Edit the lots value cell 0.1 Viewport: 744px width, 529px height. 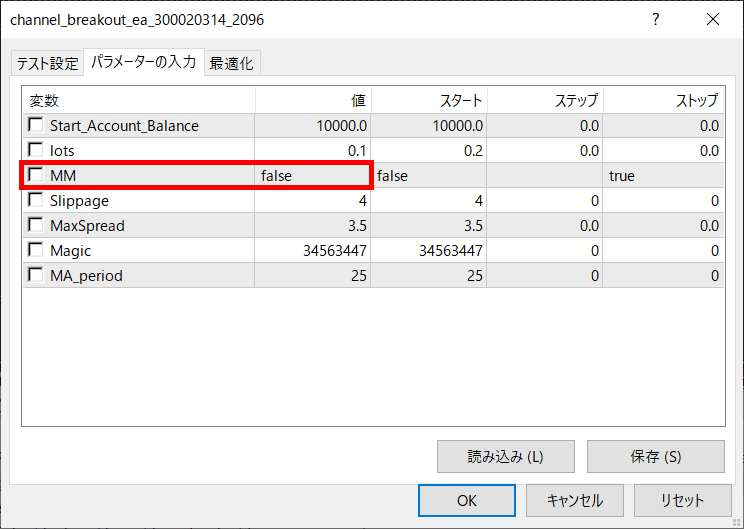[x=312, y=150]
